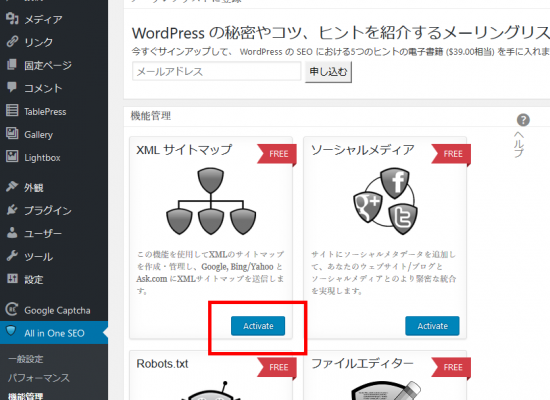Click the Google Captcha icon
The image size is (550, 400).
pyautogui.click(x=12, y=309)
